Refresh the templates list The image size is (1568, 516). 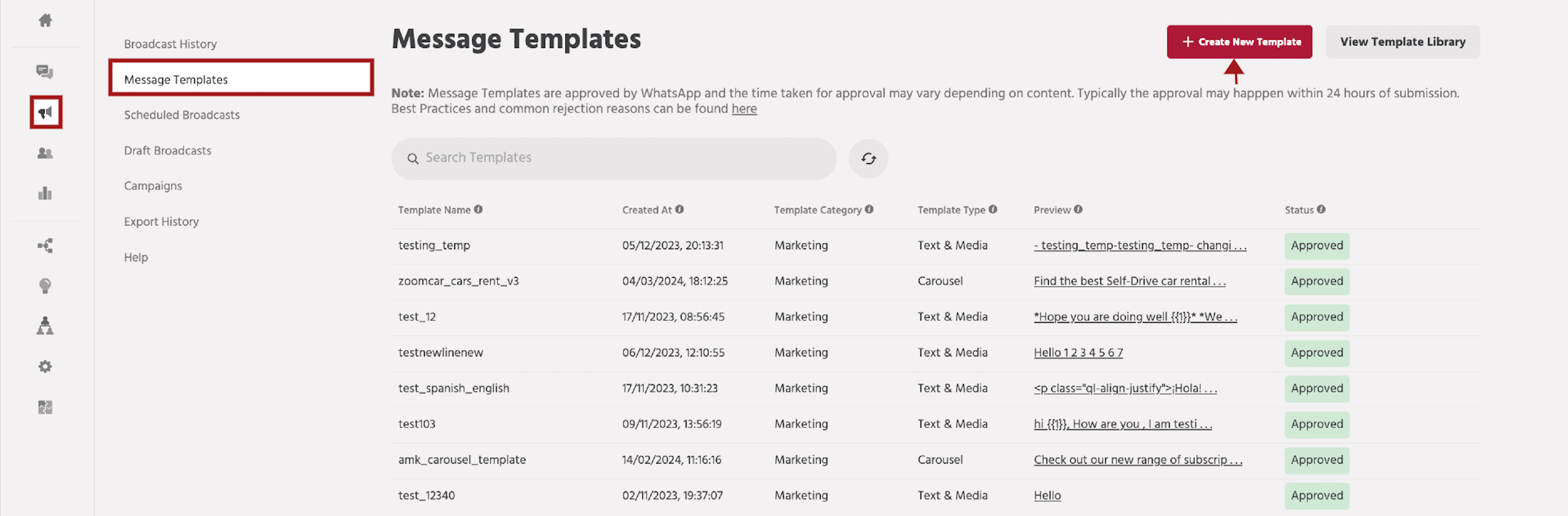pyautogui.click(x=868, y=158)
